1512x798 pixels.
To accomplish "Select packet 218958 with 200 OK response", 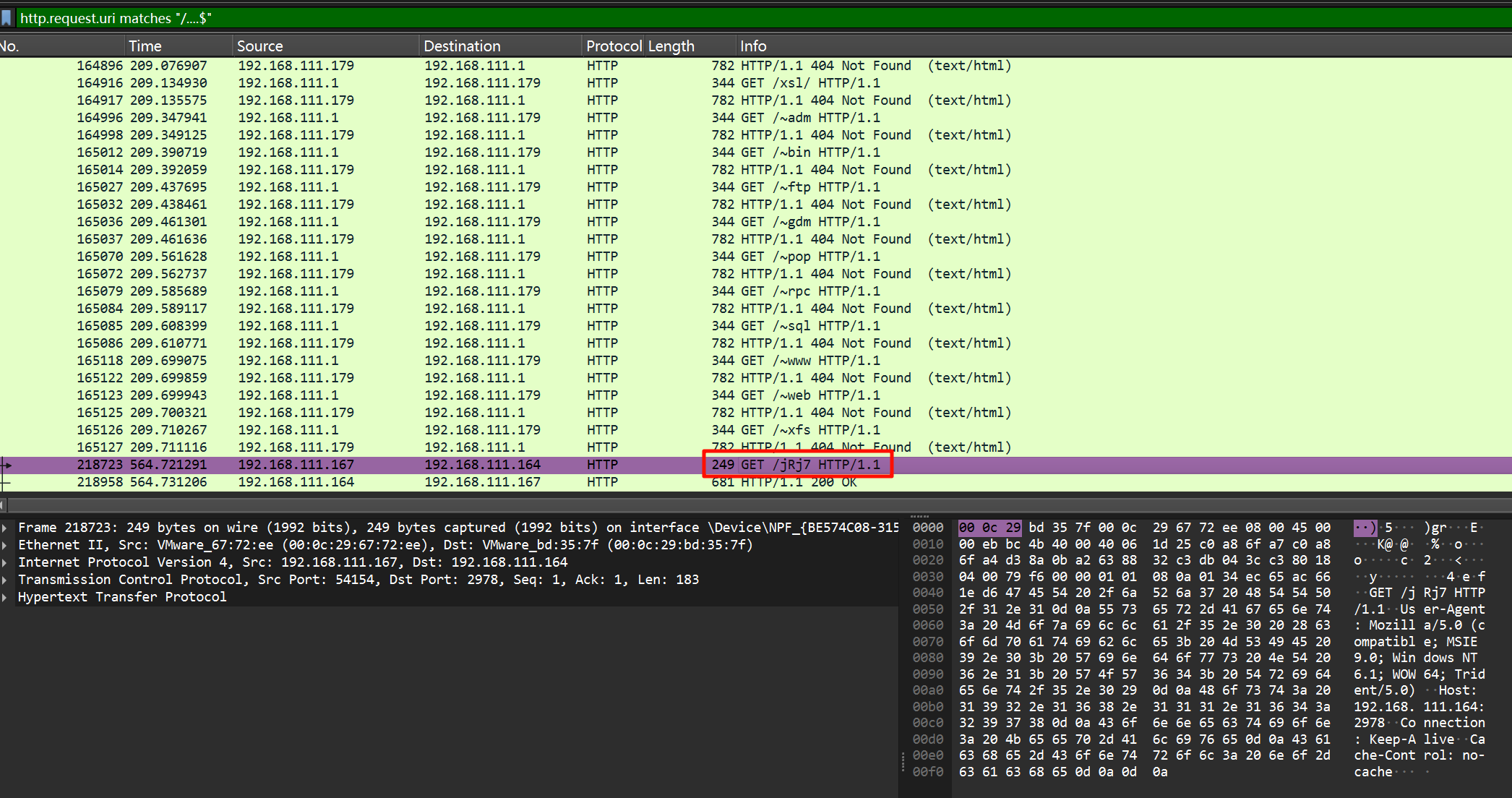I will pyautogui.click(x=795, y=482).
